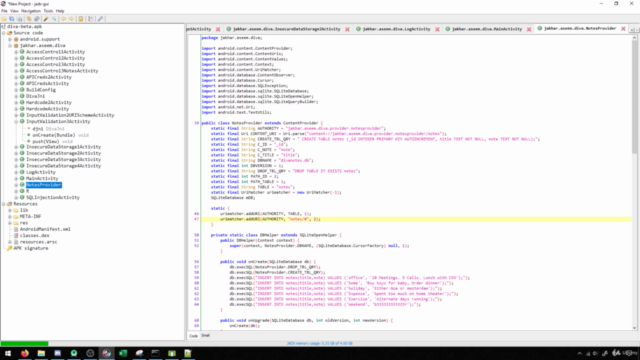Select diva-beta.apk root node
Image resolution: width=640 pixels, height=360 pixels.
pyautogui.click(x=24, y=27)
